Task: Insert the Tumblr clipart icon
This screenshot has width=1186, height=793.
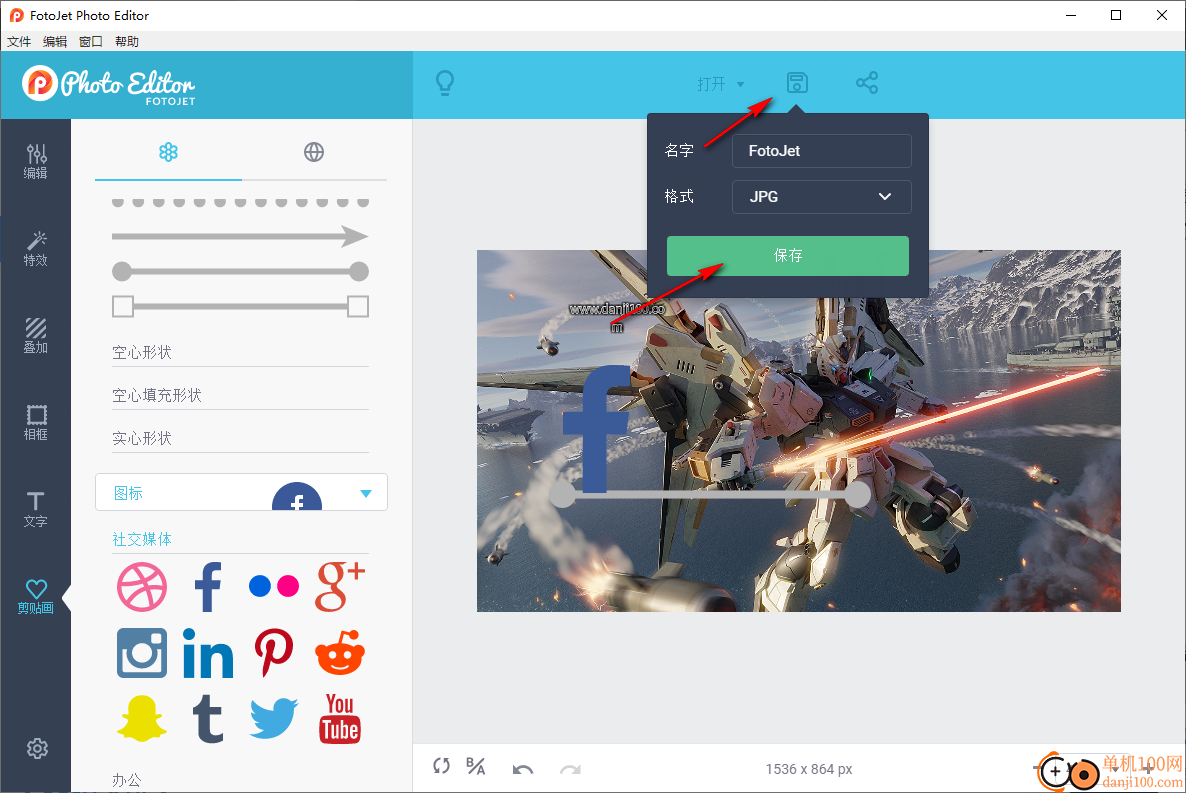Action: (x=208, y=719)
